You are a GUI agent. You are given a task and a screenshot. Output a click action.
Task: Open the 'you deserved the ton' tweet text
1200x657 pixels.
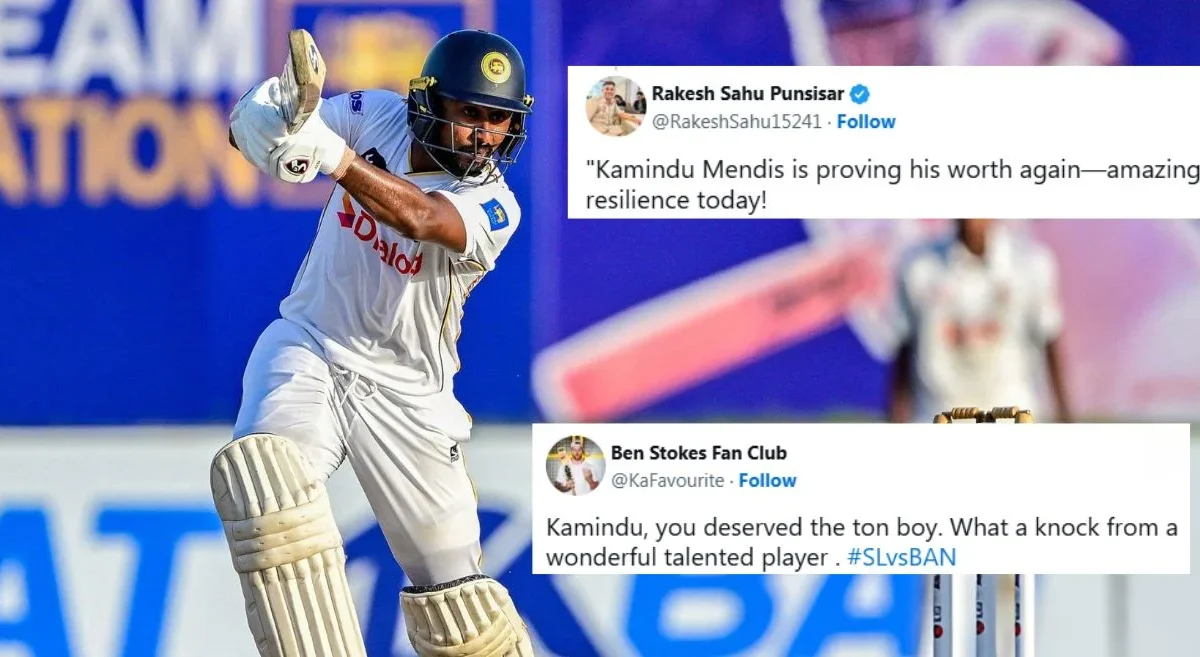click(862, 543)
